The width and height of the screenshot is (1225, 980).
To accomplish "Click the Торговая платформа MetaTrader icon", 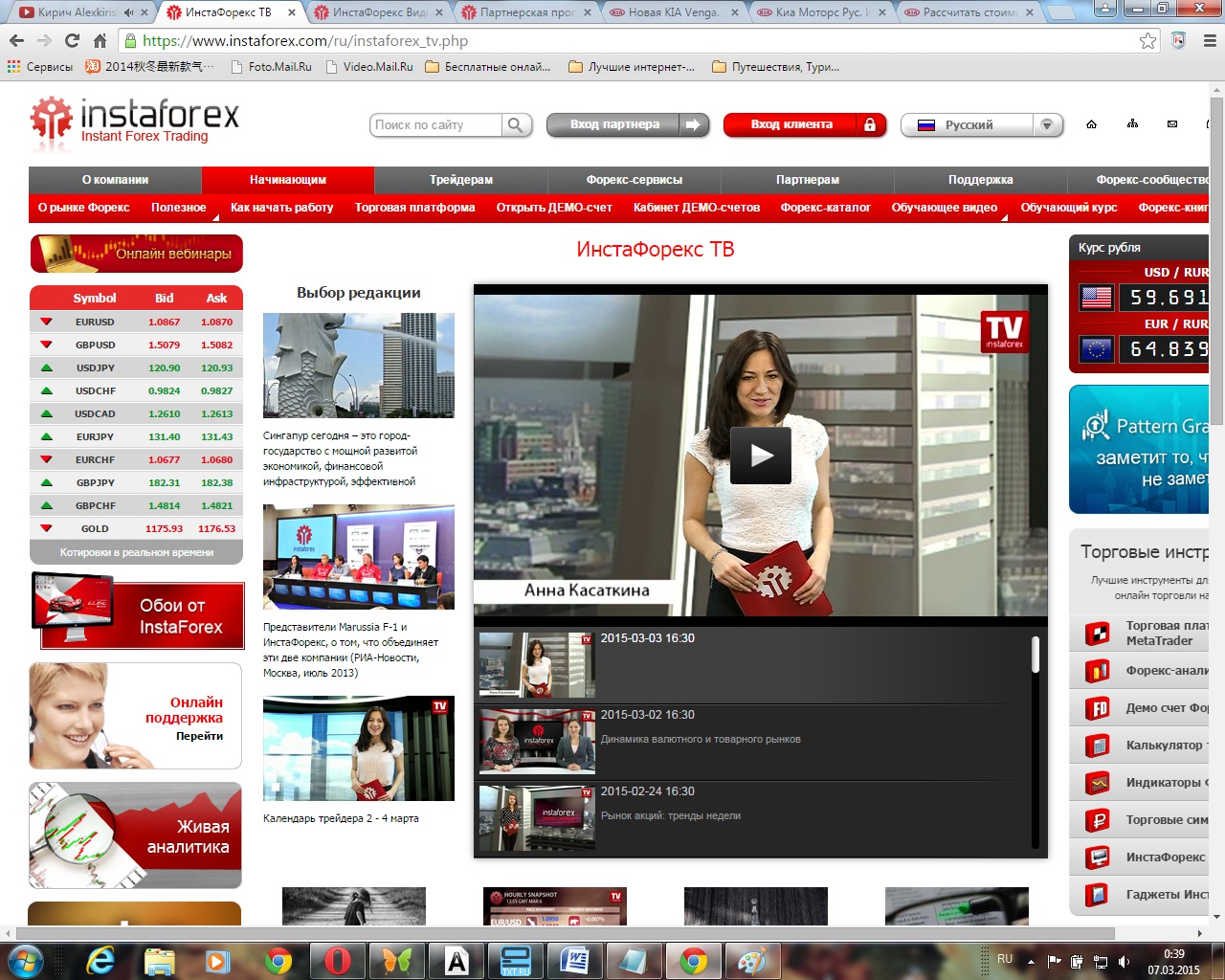I will tap(1097, 633).
